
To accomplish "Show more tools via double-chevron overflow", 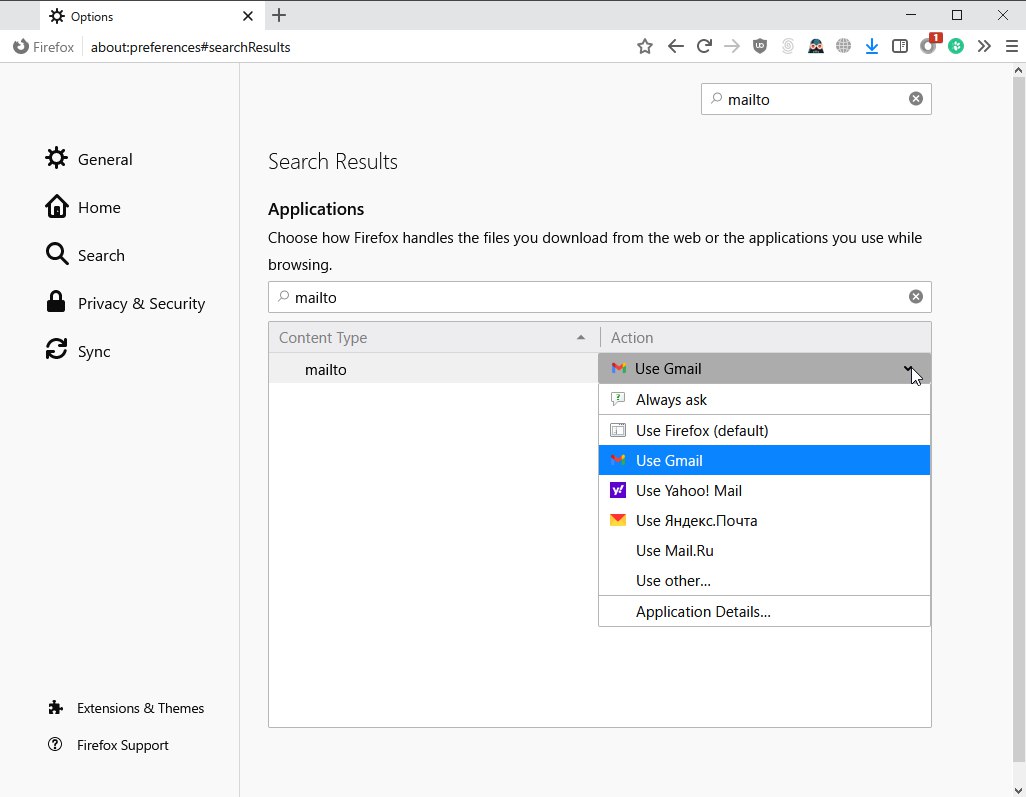I will tap(984, 46).
